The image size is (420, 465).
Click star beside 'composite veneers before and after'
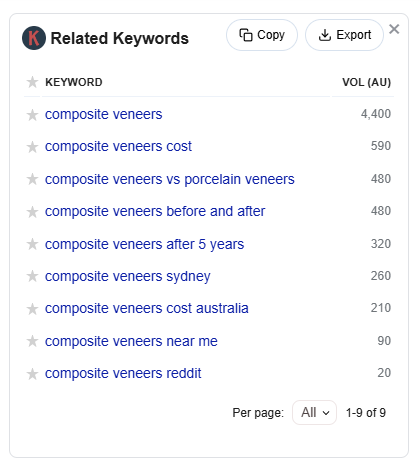[x=32, y=212]
